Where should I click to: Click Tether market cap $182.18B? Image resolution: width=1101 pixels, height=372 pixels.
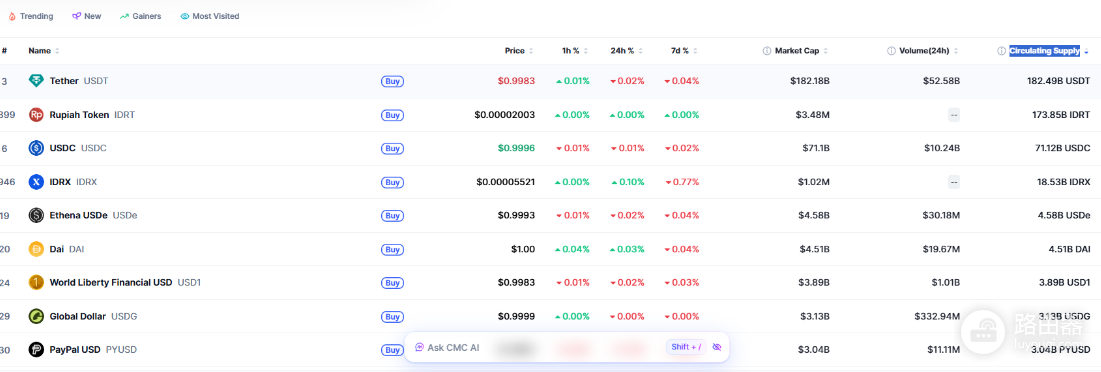point(810,81)
